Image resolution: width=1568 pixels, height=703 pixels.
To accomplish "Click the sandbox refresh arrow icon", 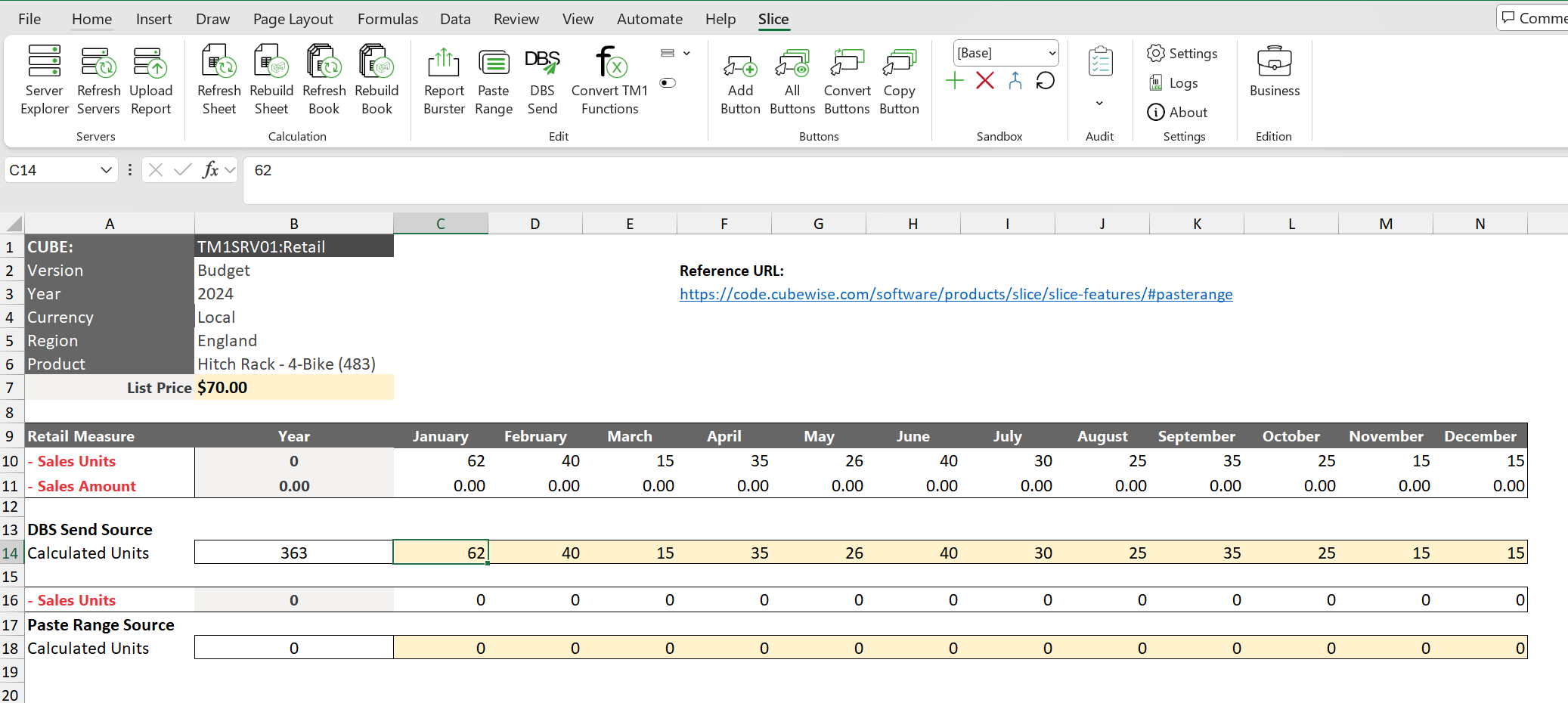I will 1046,81.
